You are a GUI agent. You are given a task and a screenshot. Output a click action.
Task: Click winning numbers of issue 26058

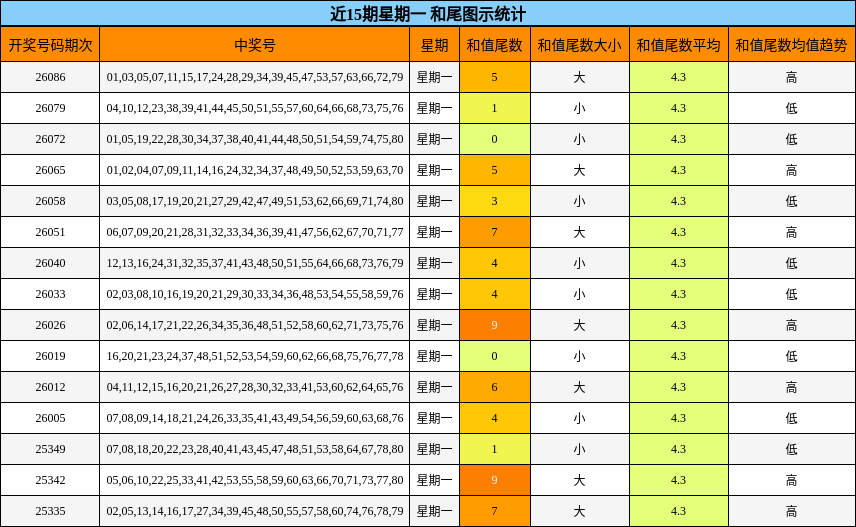click(255, 201)
